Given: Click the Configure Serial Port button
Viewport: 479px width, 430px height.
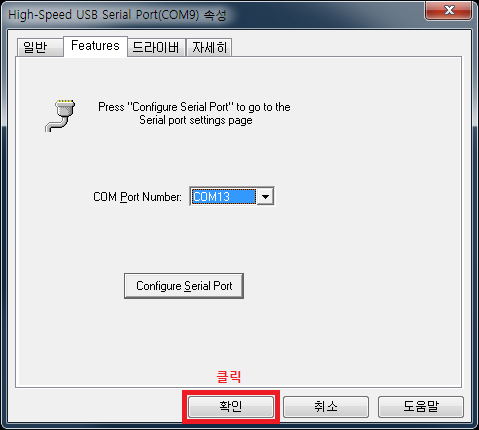Looking at the screenshot, I should [x=184, y=286].
